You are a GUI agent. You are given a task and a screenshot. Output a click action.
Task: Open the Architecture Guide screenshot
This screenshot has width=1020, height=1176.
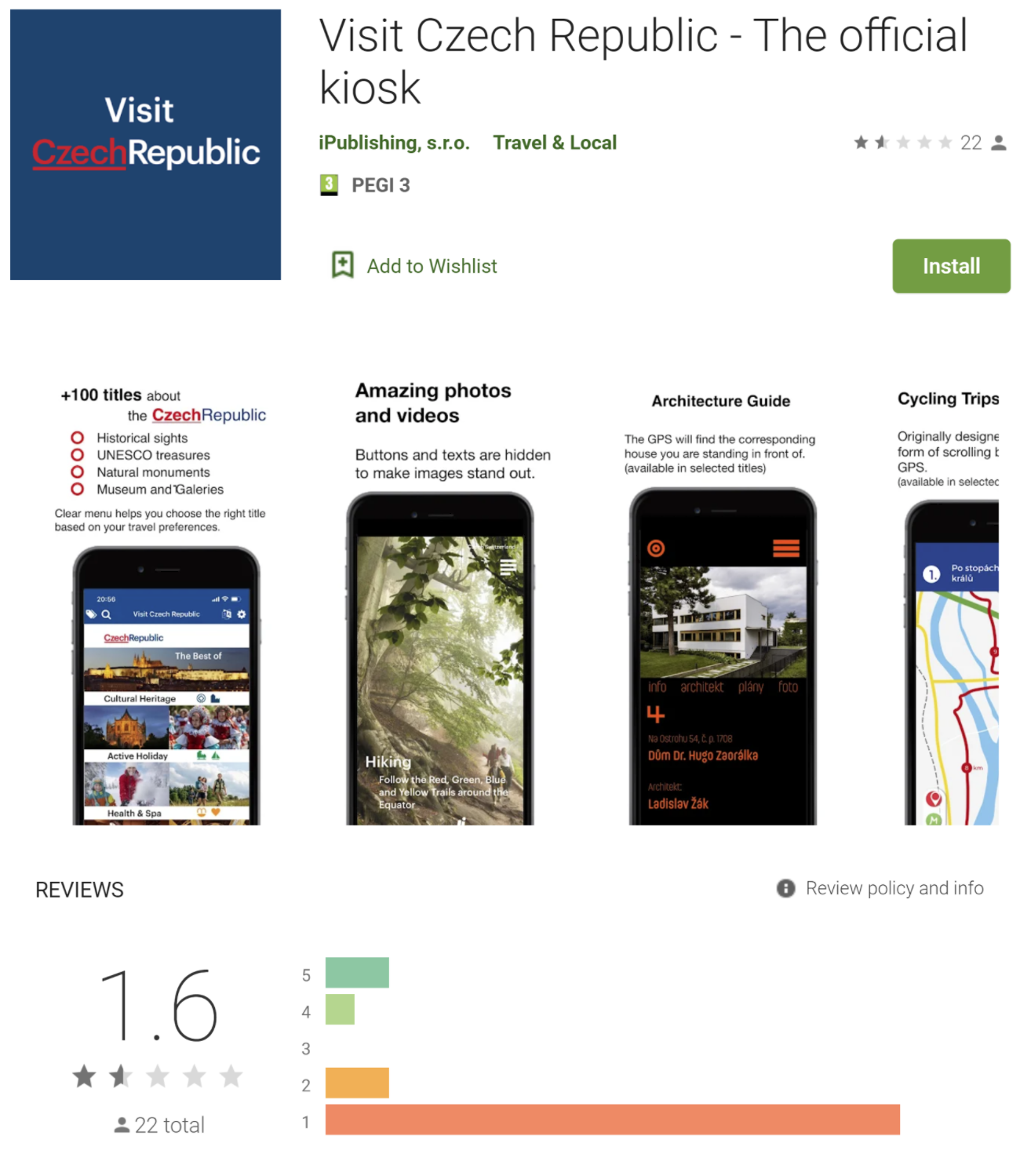722,603
